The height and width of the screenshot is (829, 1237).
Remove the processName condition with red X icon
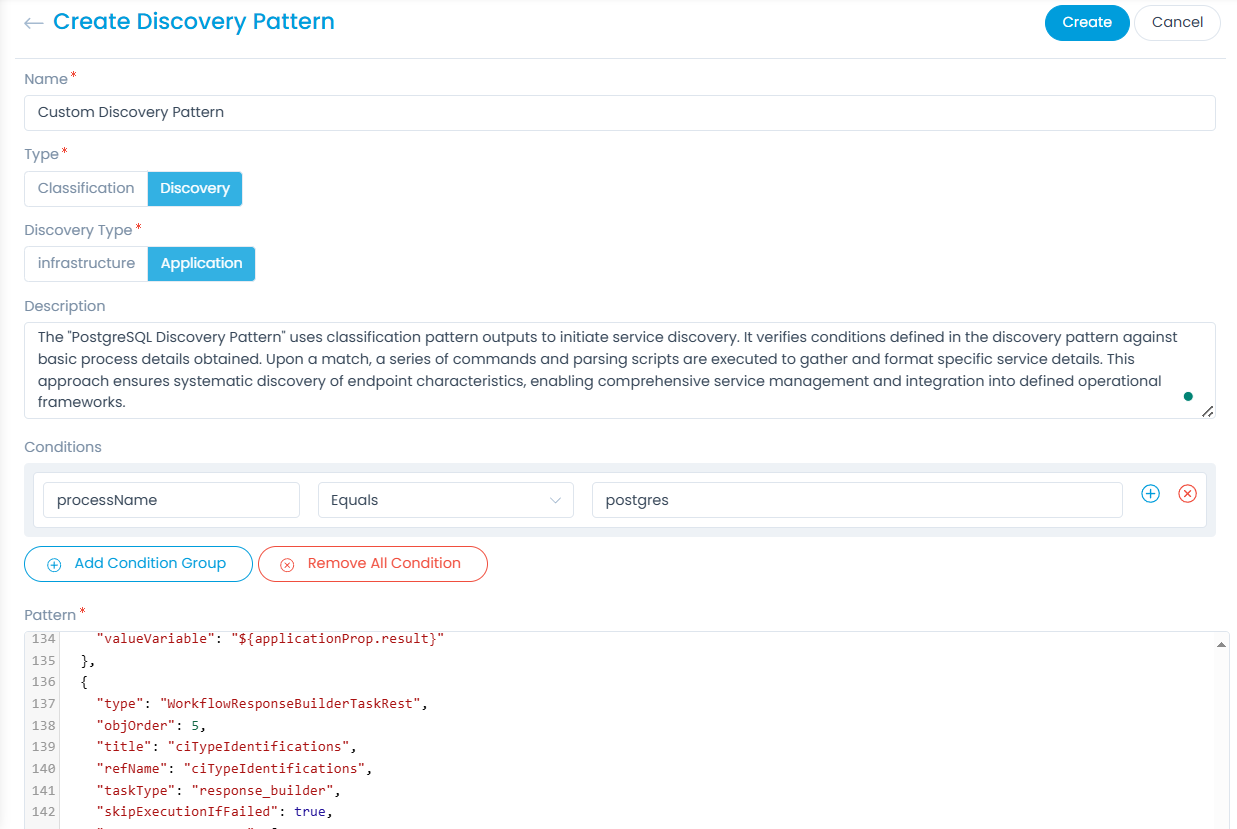1187,494
